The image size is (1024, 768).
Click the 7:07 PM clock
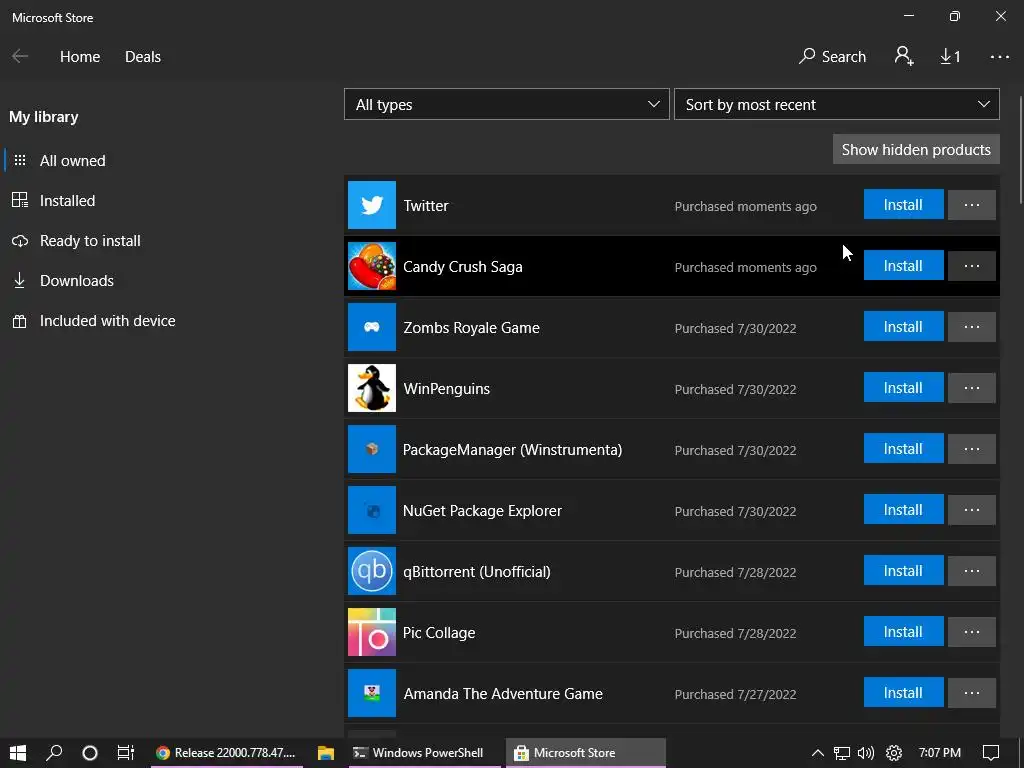click(940, 753)
